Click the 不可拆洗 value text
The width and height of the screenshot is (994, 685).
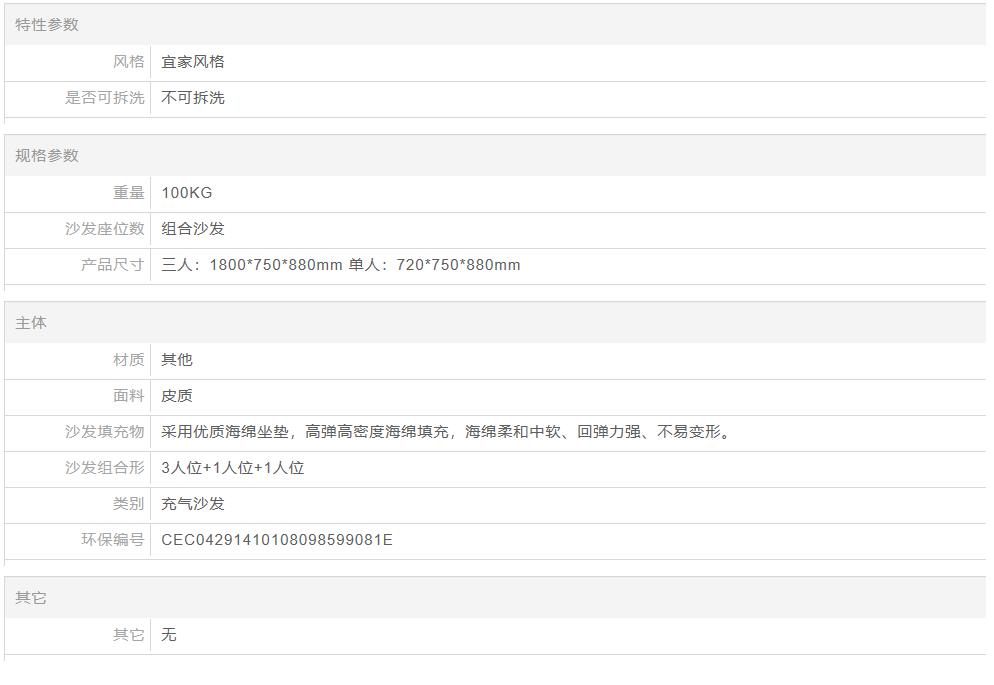[x=193, y=98]
